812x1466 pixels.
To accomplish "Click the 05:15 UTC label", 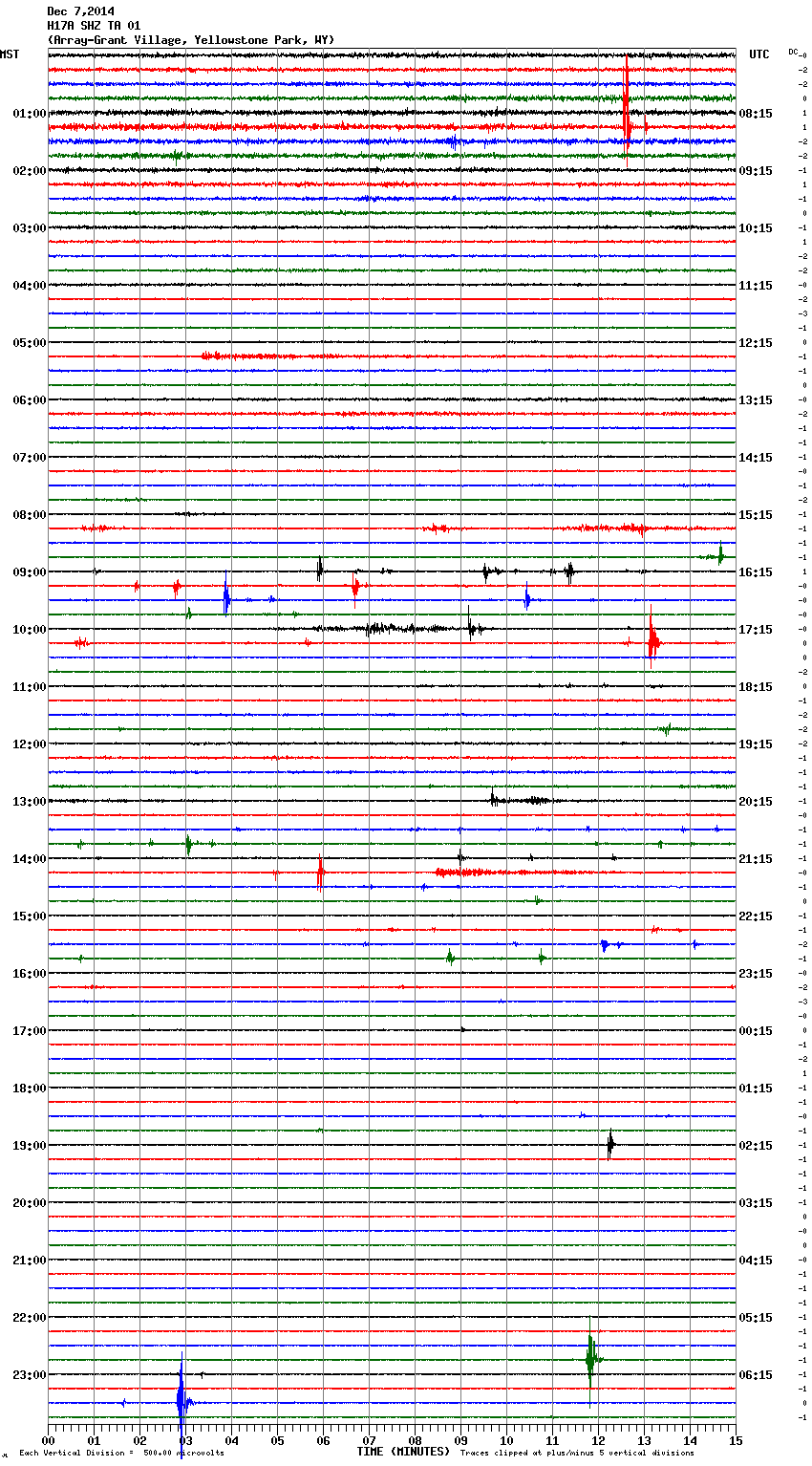I will click(756, 1318).
